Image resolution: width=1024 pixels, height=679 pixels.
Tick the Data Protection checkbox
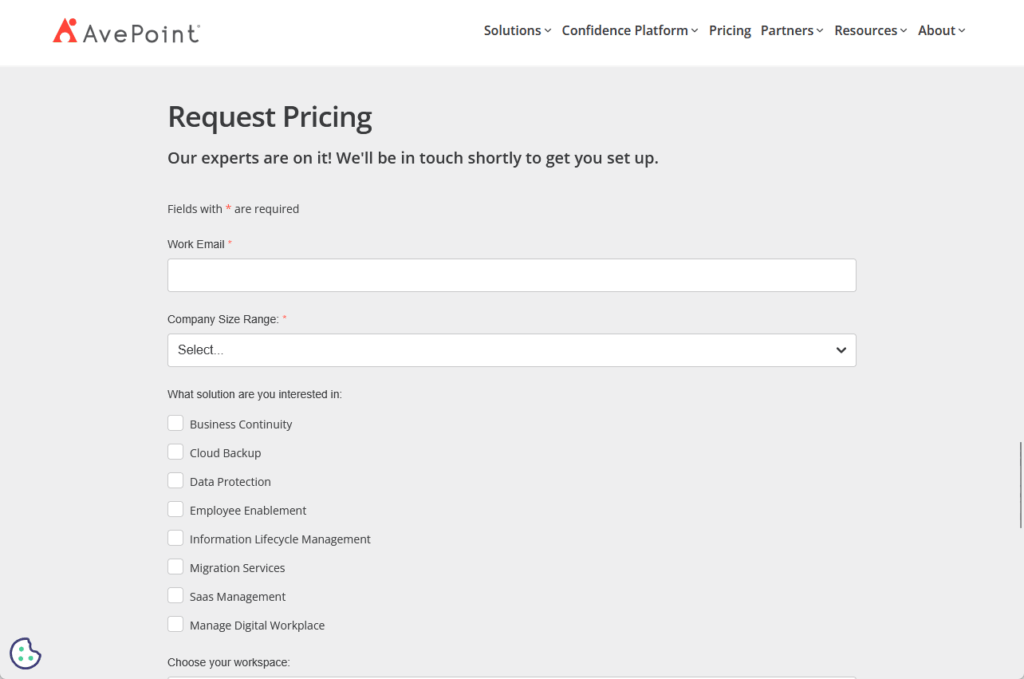175,481
